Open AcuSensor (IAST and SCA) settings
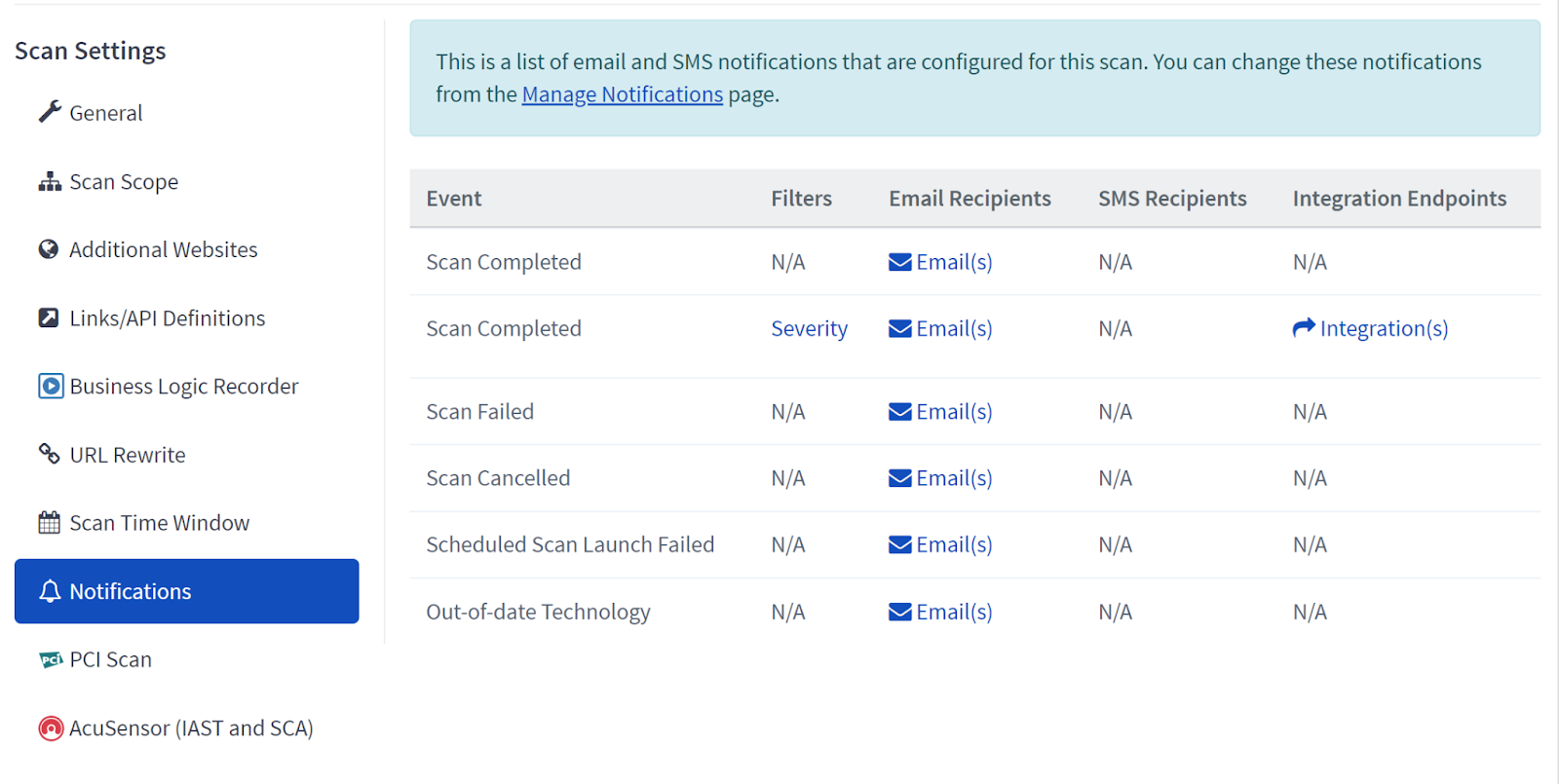The image size is (1559, 784). coord(191,728)
